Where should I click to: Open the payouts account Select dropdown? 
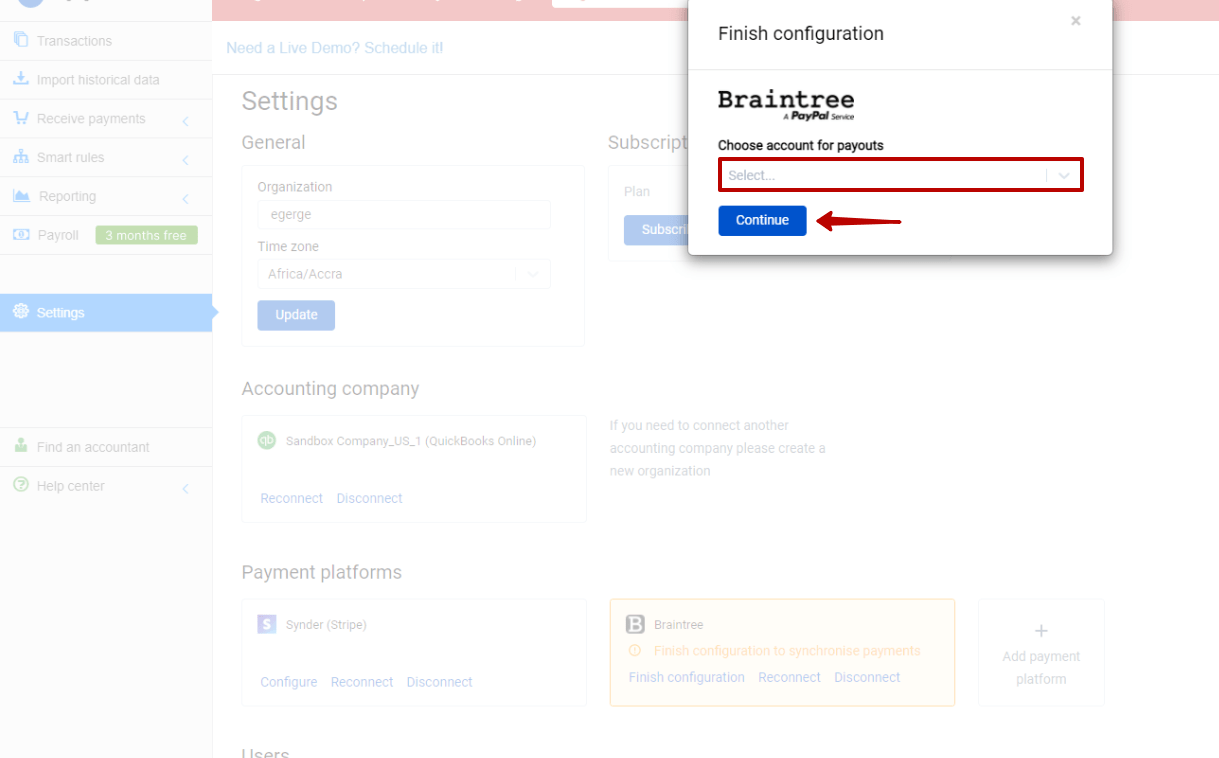(x=900, y=174)
